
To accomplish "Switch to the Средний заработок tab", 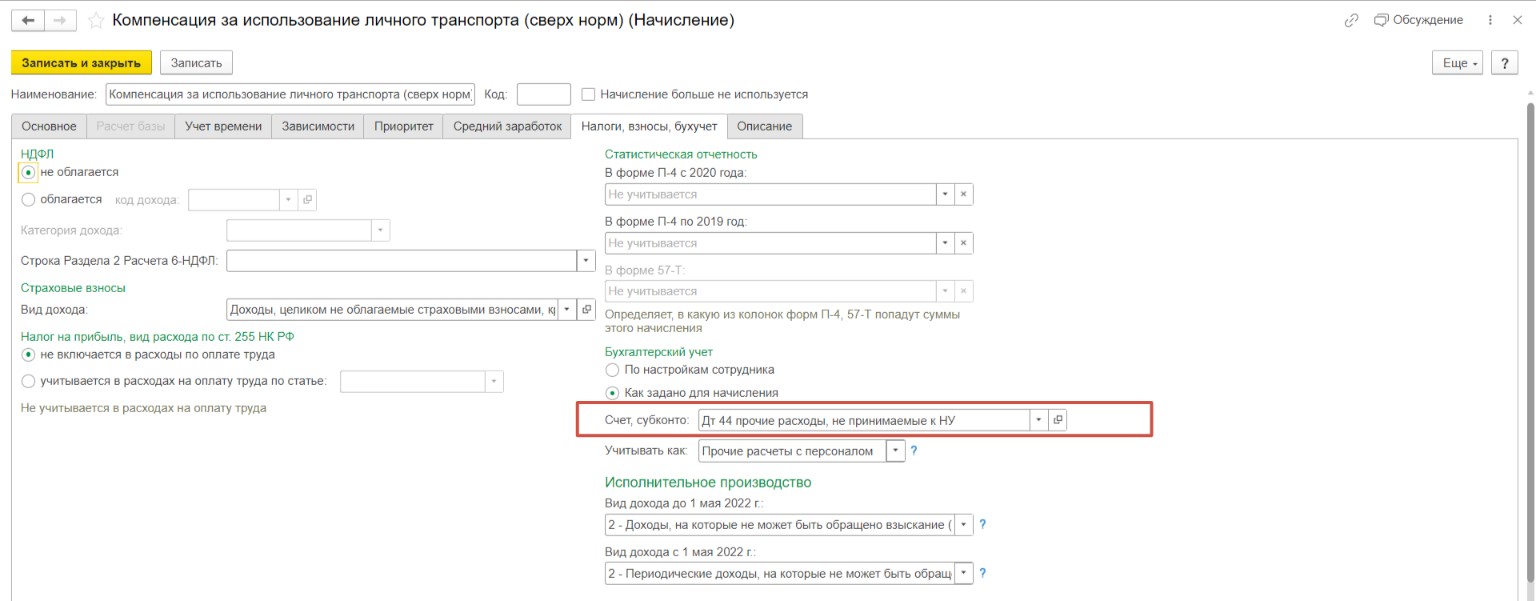I will point(506,126).
